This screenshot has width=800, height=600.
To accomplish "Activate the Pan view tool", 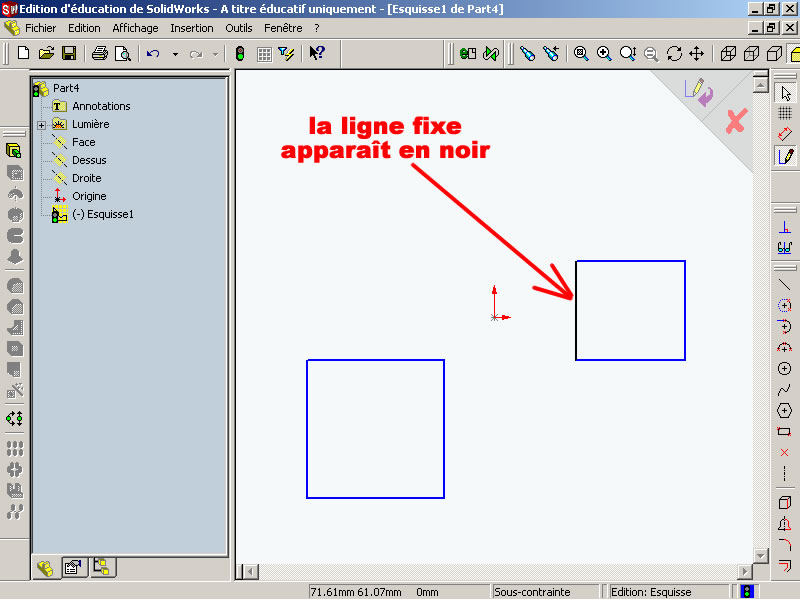I will point(696,53).
